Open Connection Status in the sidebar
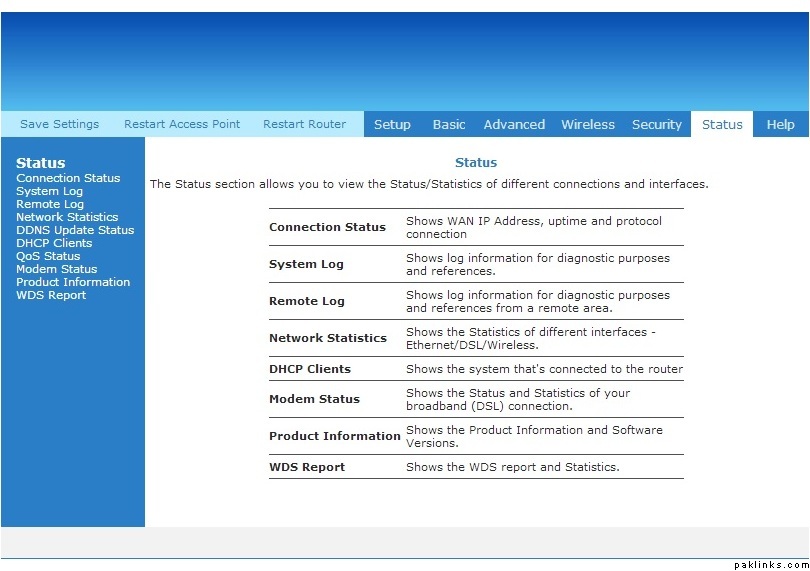The image size is (810, 571). (x=68, y=178)
